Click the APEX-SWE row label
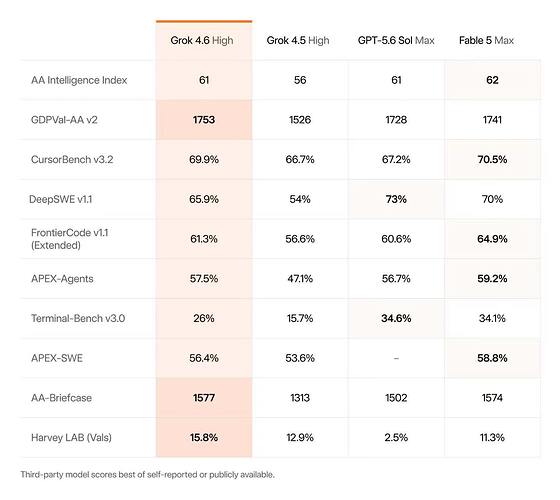560x500 pixels. (57, 358)
